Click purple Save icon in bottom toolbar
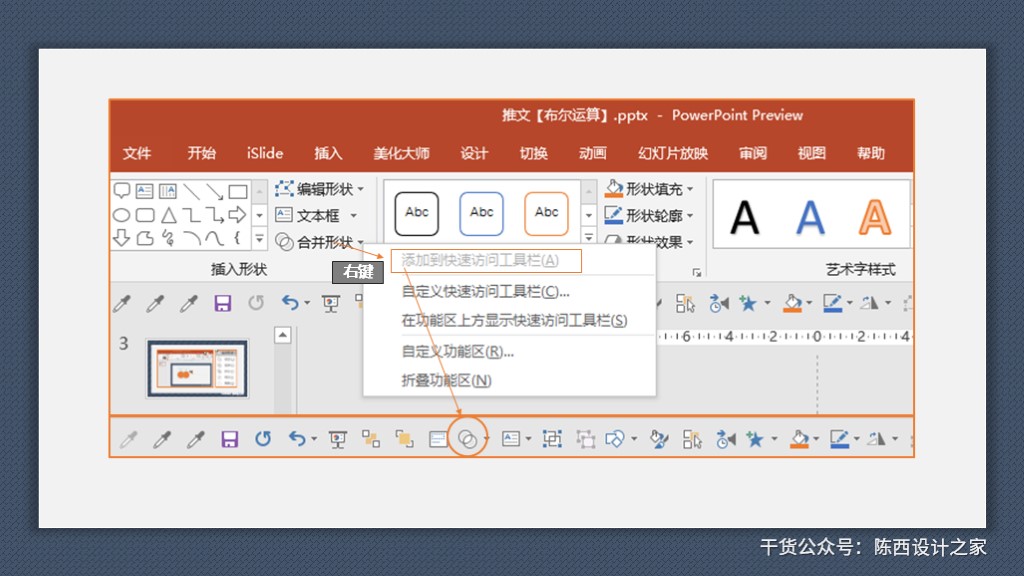The image size is (1024, 576). point(229,439)
